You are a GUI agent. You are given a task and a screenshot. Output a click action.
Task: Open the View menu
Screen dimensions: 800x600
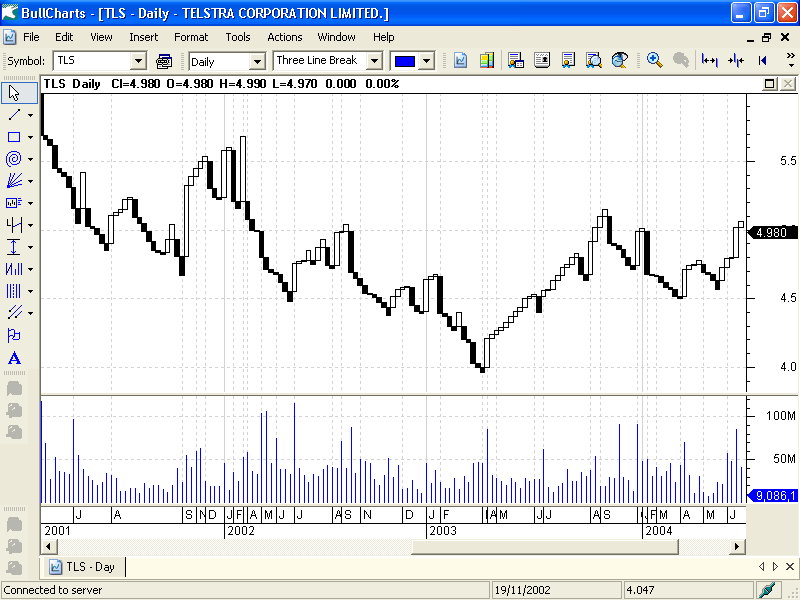click(x=101, y=37)
